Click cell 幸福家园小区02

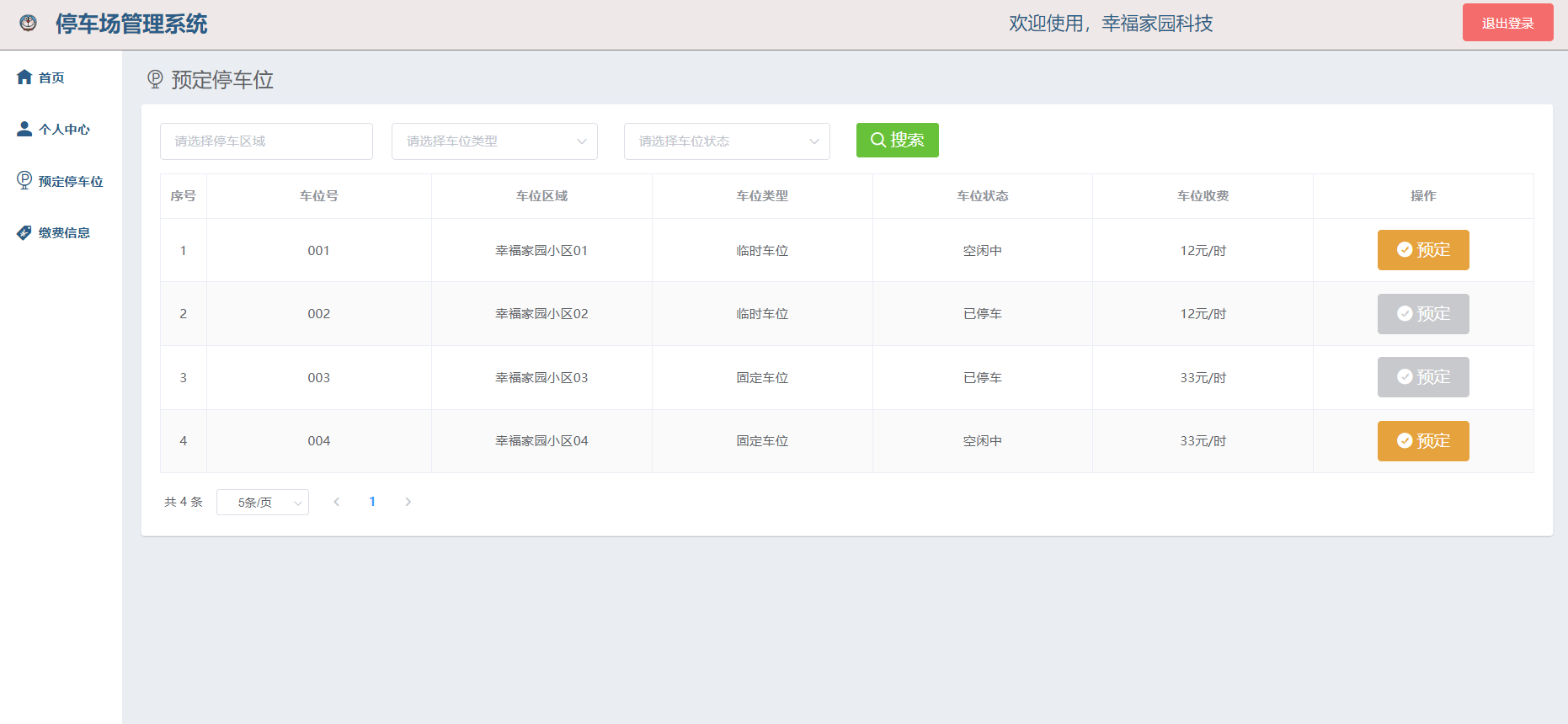[x=541, y=314]
